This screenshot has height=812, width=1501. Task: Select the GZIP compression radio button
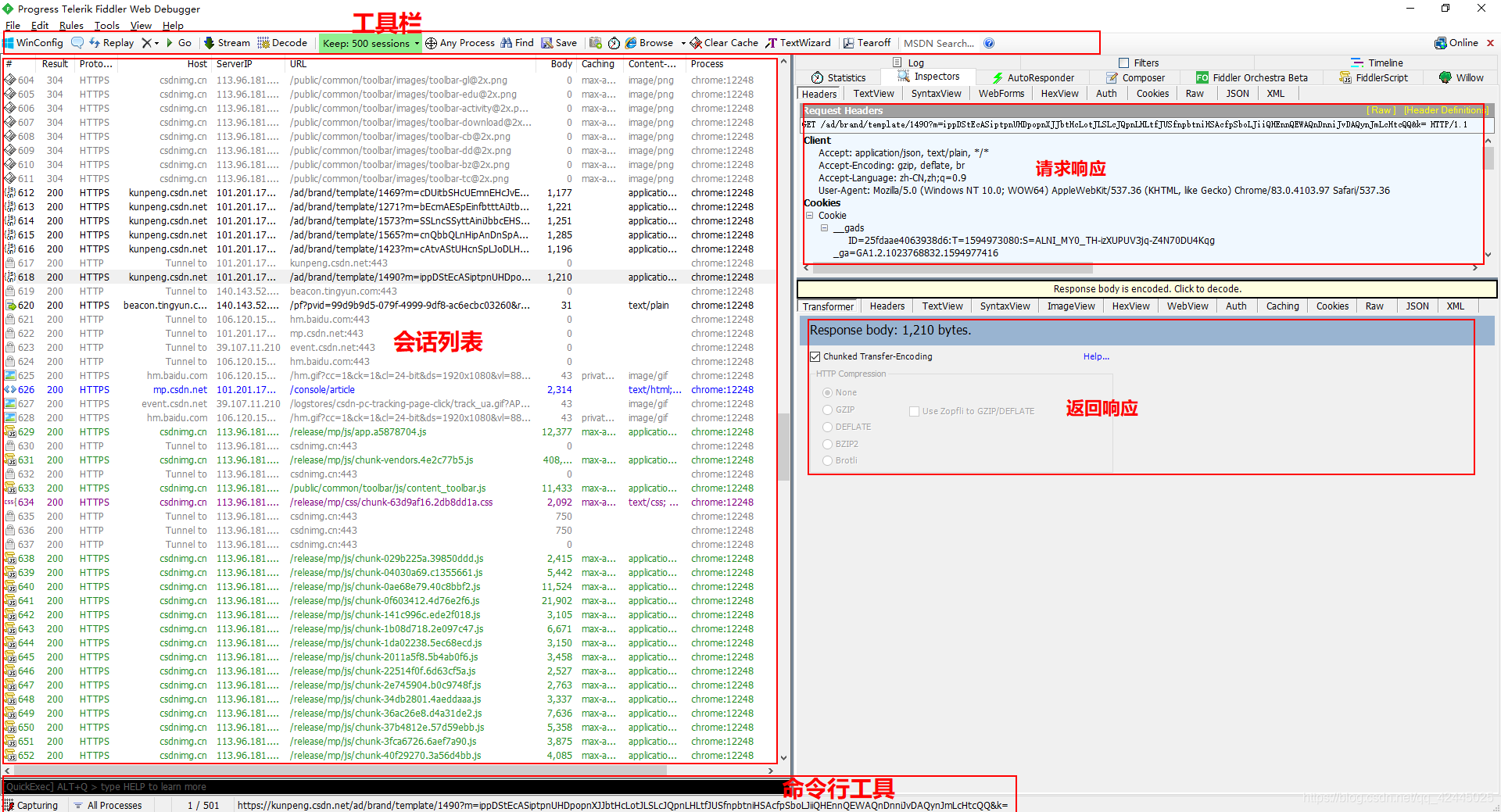[827, 410]
